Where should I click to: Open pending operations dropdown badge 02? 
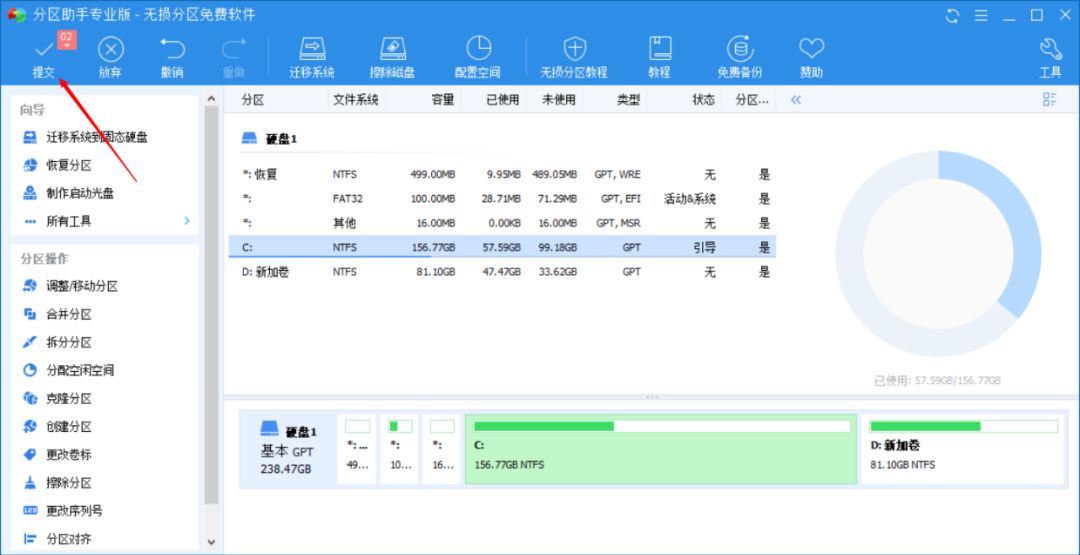click(67, 39)
